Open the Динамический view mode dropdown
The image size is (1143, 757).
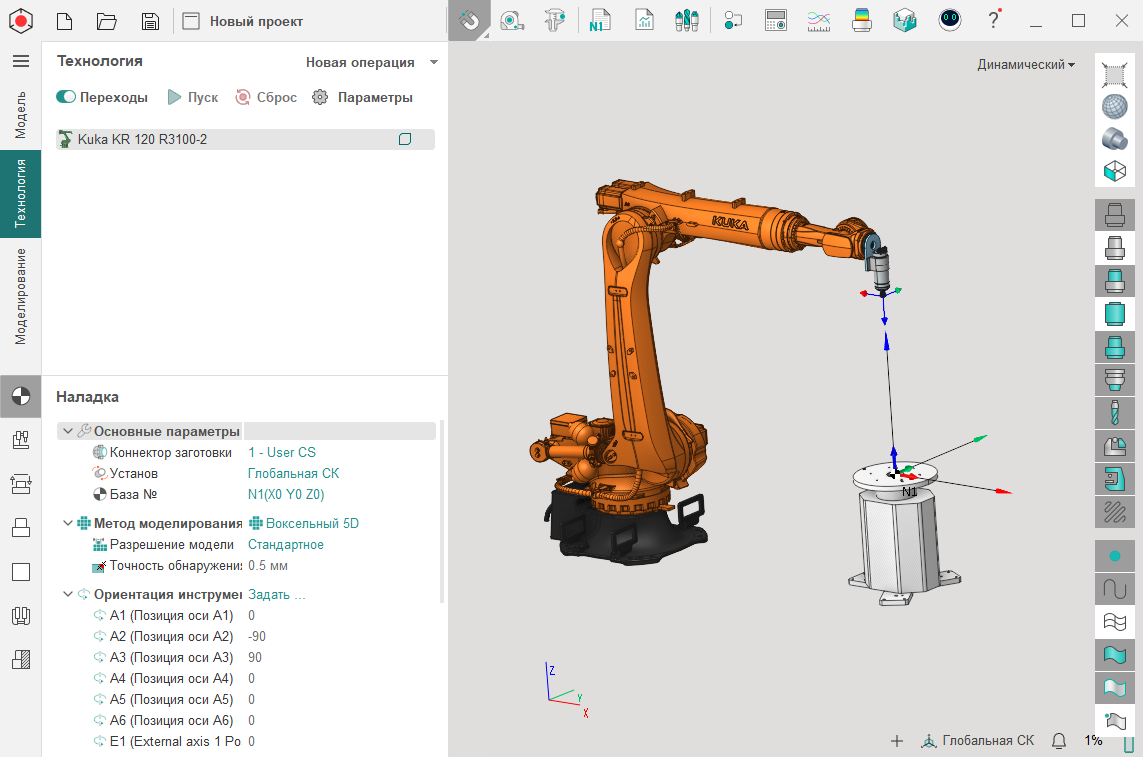coord(1026,65)
